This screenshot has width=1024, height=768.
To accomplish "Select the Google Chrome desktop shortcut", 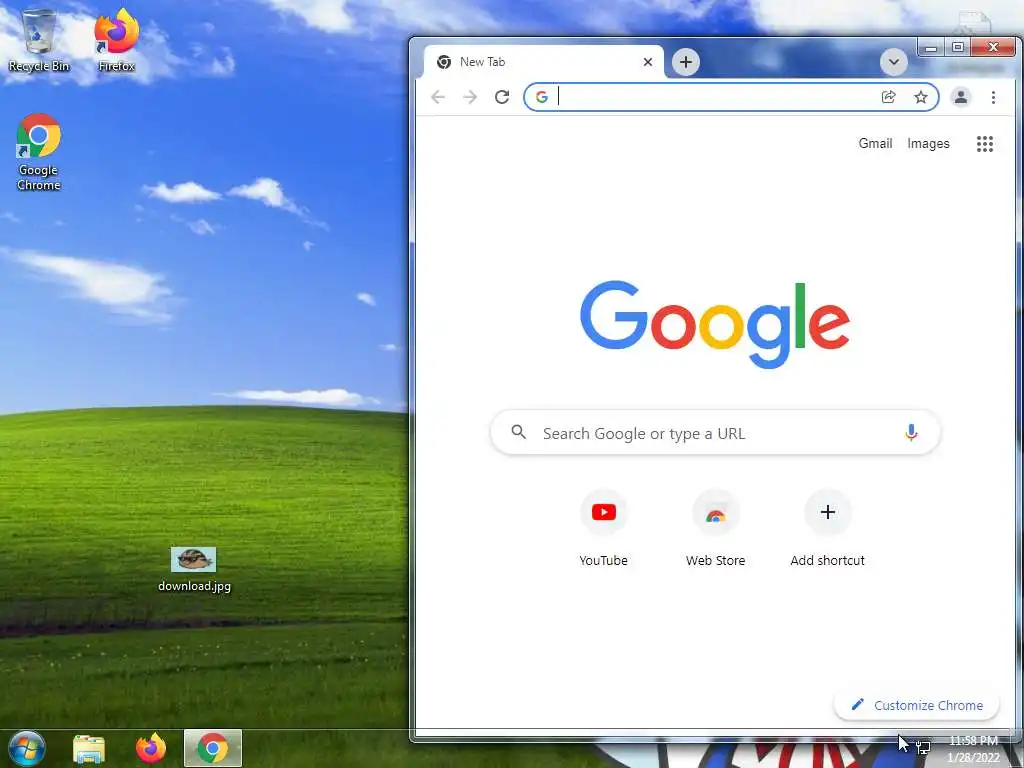I will pos(39,152).
